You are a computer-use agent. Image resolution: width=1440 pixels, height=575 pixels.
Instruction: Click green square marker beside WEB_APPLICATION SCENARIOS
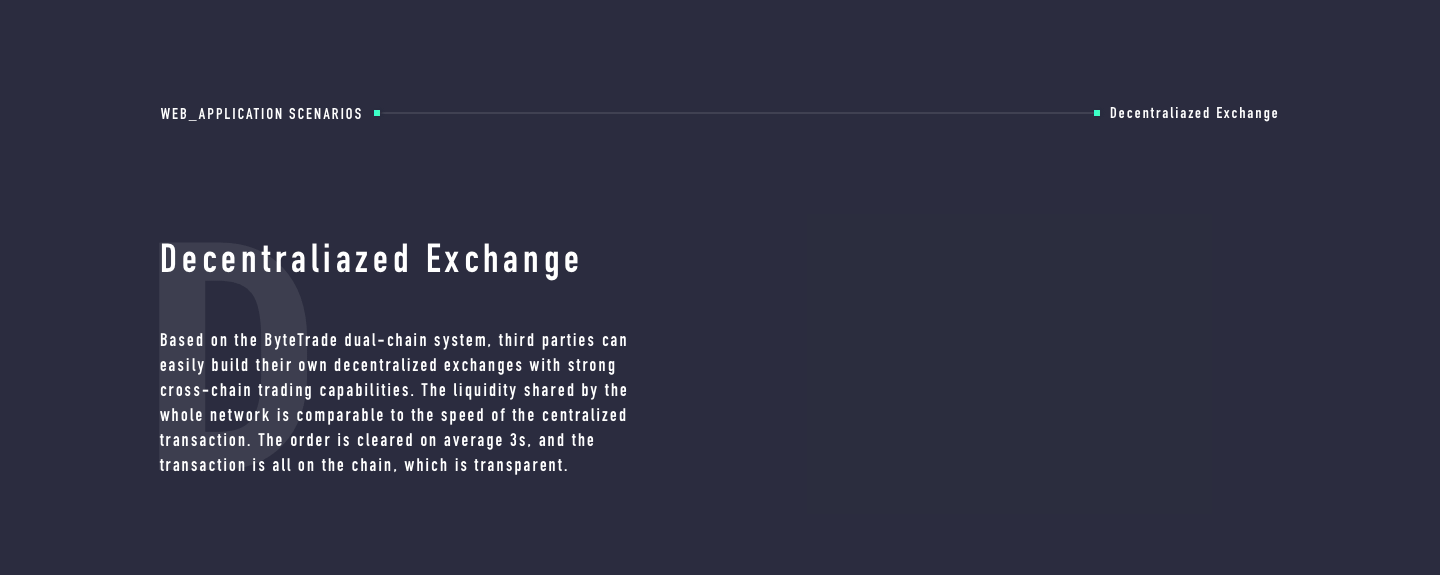pos(377,113)
